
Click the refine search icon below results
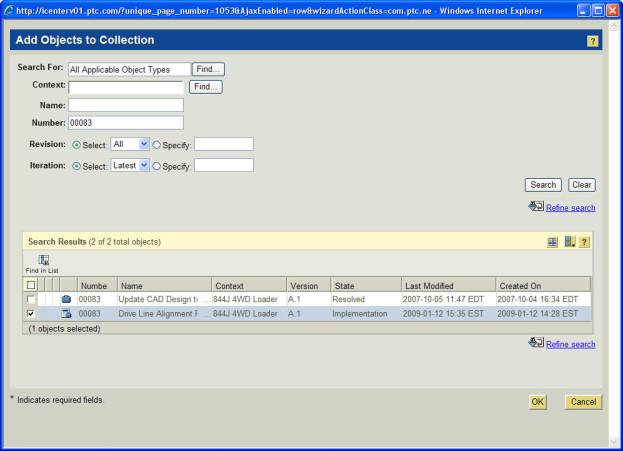(x=536, y=343)
